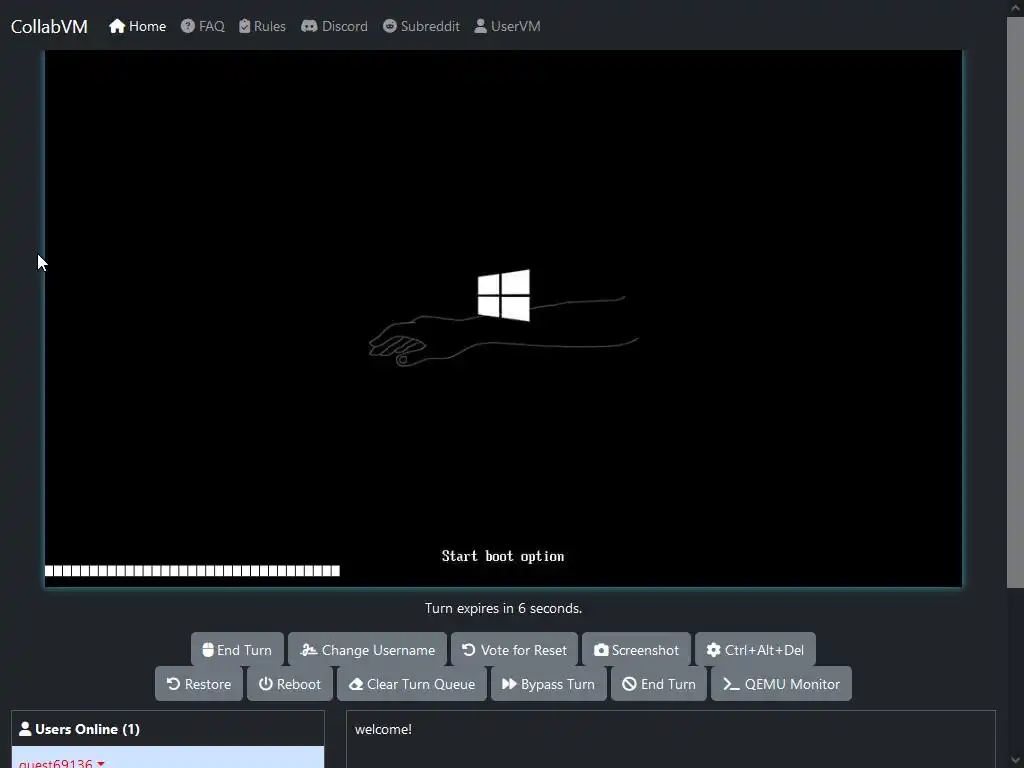
Task: Open the FAQ page
Action: (x=202, y=26)
